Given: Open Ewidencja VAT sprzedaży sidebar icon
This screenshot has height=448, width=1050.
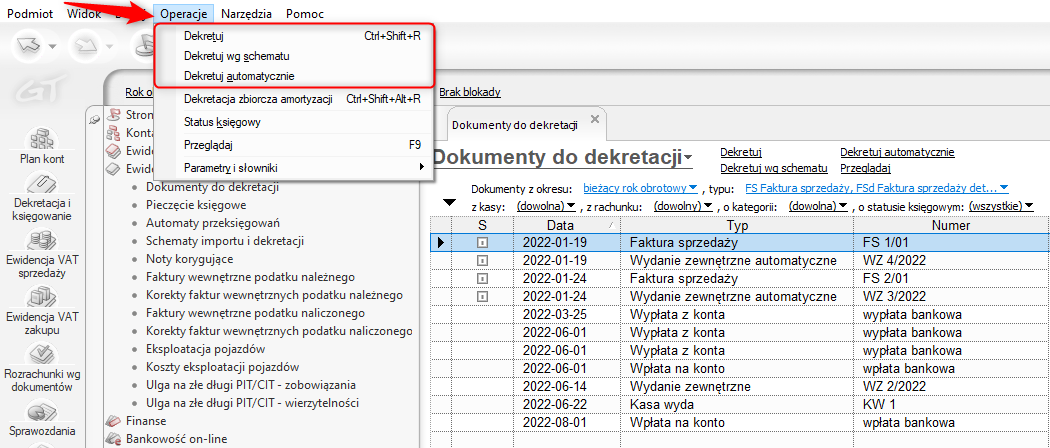Looking at the screenshot, I should coord(41,242).
